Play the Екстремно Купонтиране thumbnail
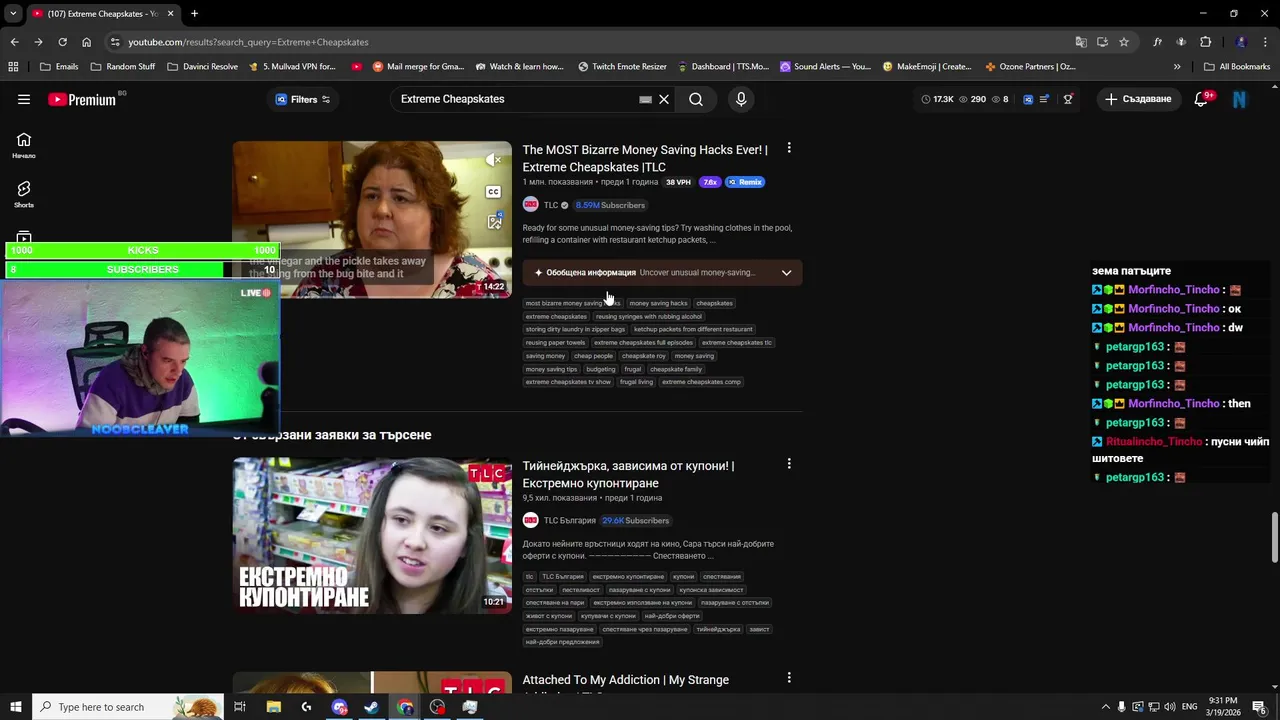Screen dimensions: 1280x720 click(372, 536)
